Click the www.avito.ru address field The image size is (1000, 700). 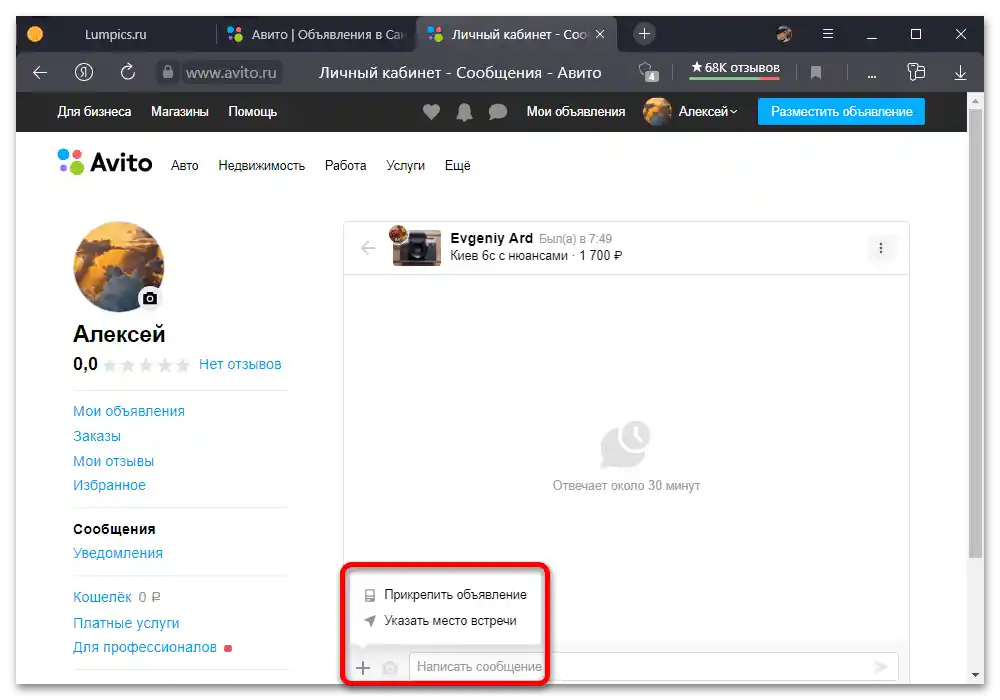232,73
